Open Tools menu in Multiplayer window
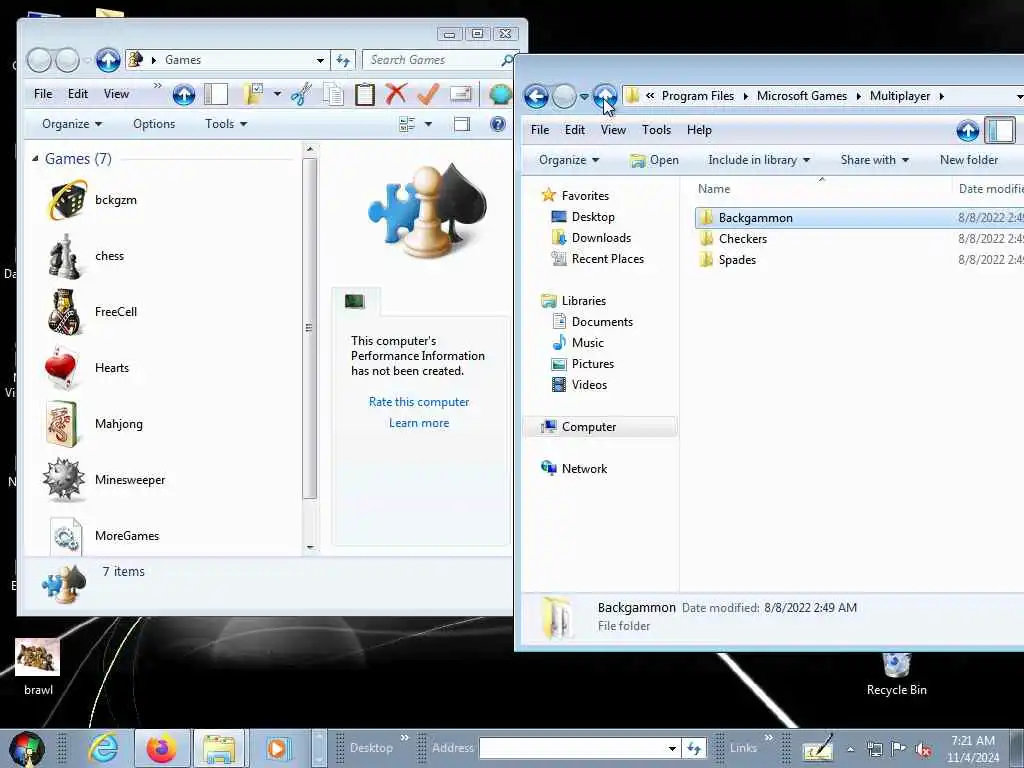The height and width of the screenshot is (768, 1024). click(656, 130)
